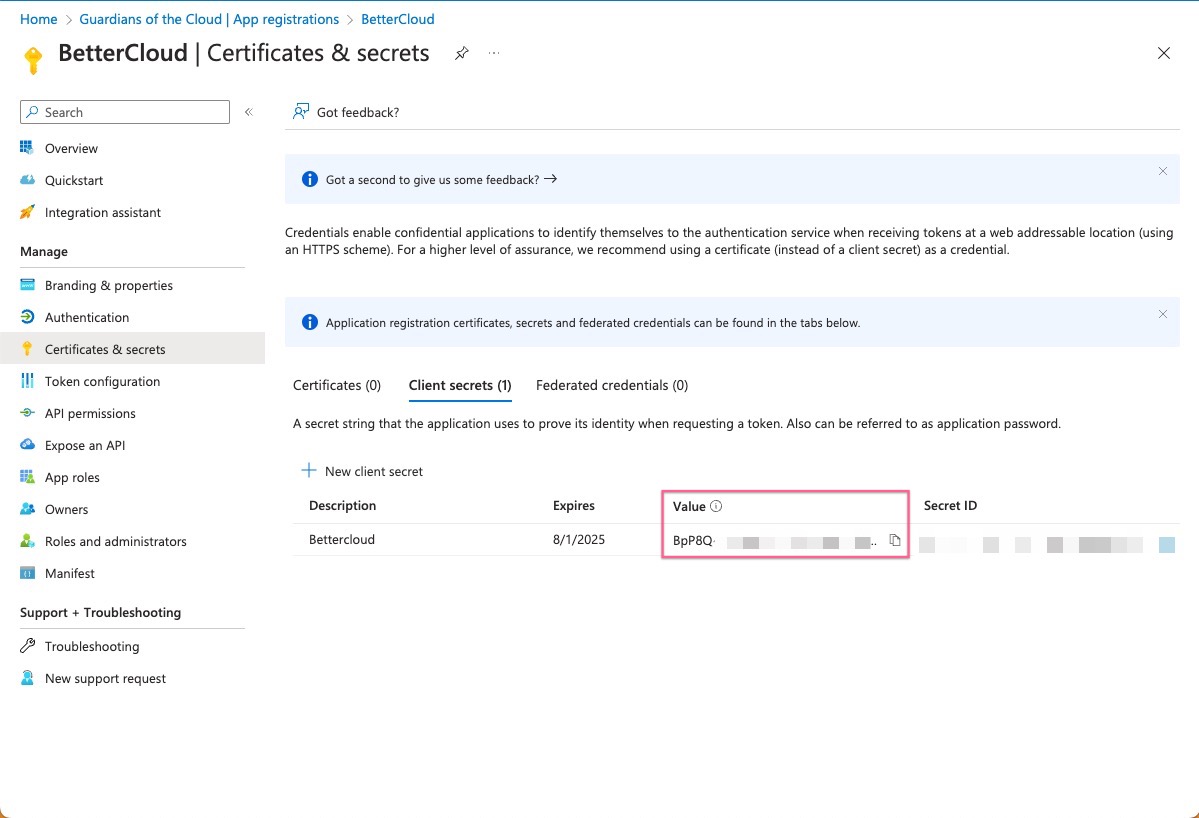The width and height of the screenshot is (1199, 818).
Task: Switch to the Certificates tab
Action: 337,385
